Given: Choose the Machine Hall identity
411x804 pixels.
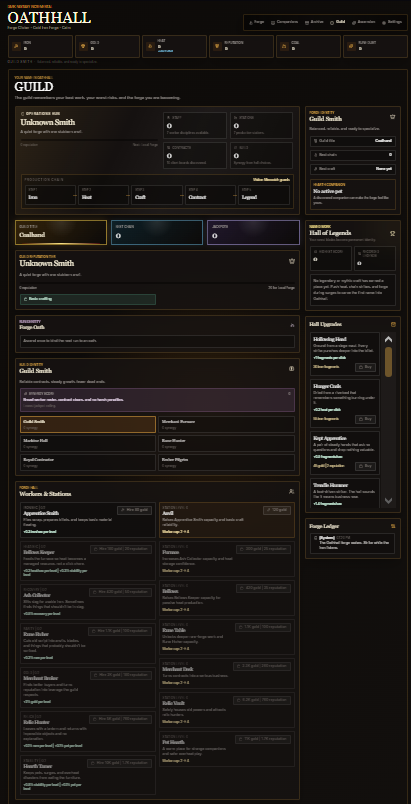Looking at the screenshot, I should point(88,443).
